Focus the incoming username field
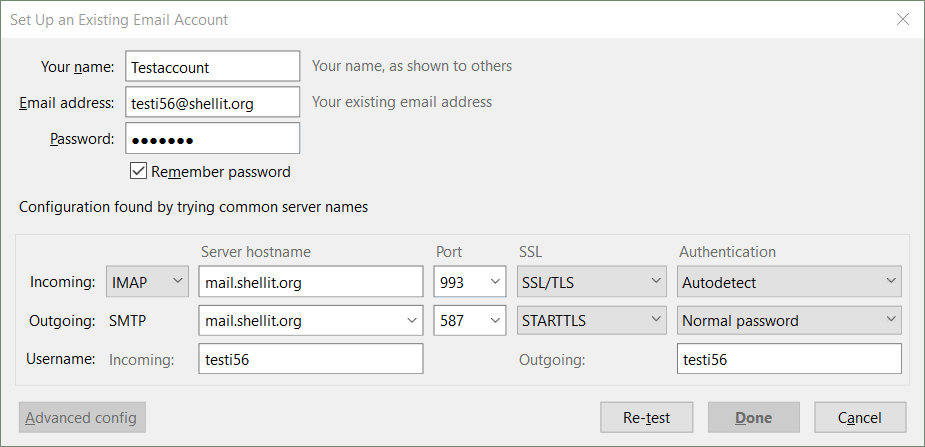The image size is (925, 447). click(311, 359)
